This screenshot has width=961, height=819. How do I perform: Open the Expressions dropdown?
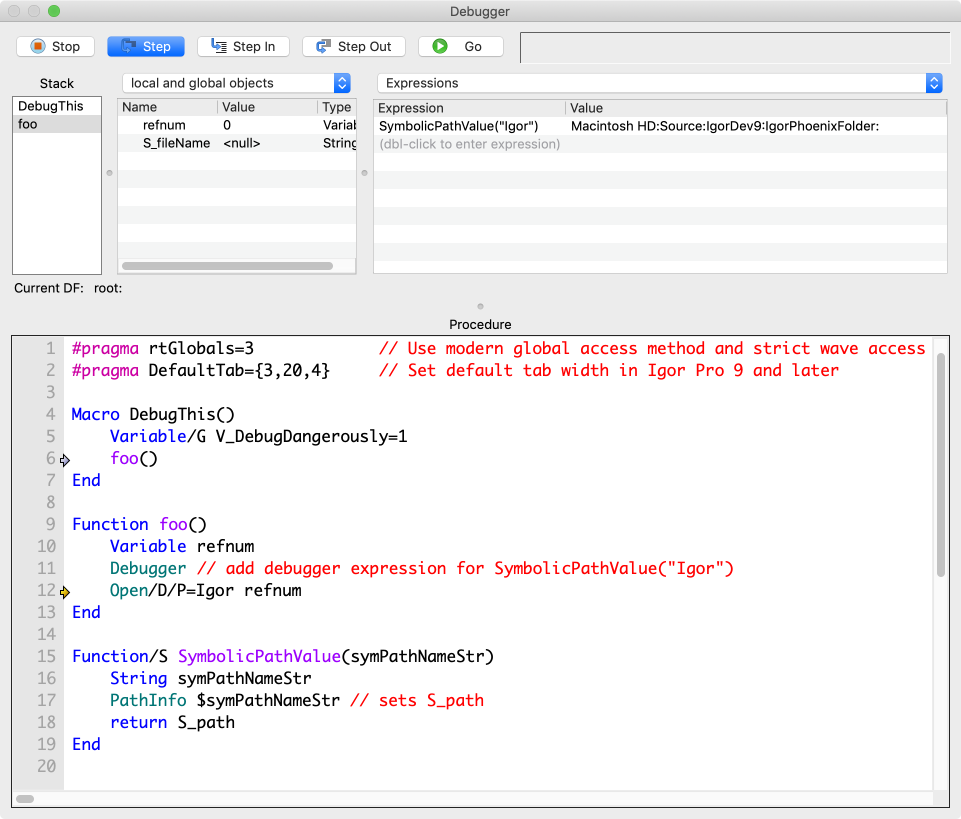pyautogui.click(x=659, y=83)
